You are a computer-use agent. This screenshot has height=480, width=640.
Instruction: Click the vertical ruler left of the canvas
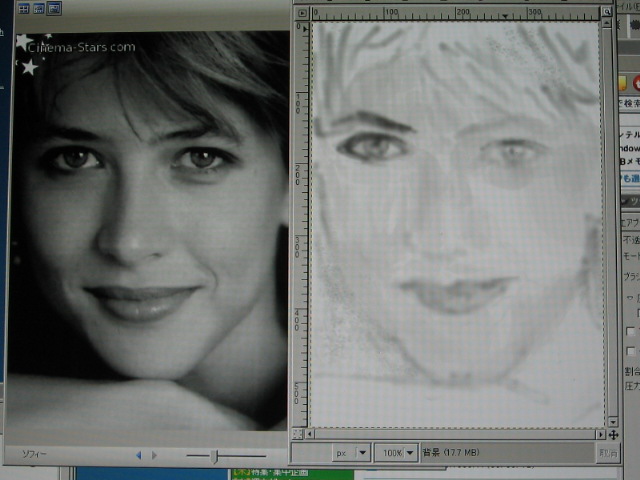(x=301, y=224)
